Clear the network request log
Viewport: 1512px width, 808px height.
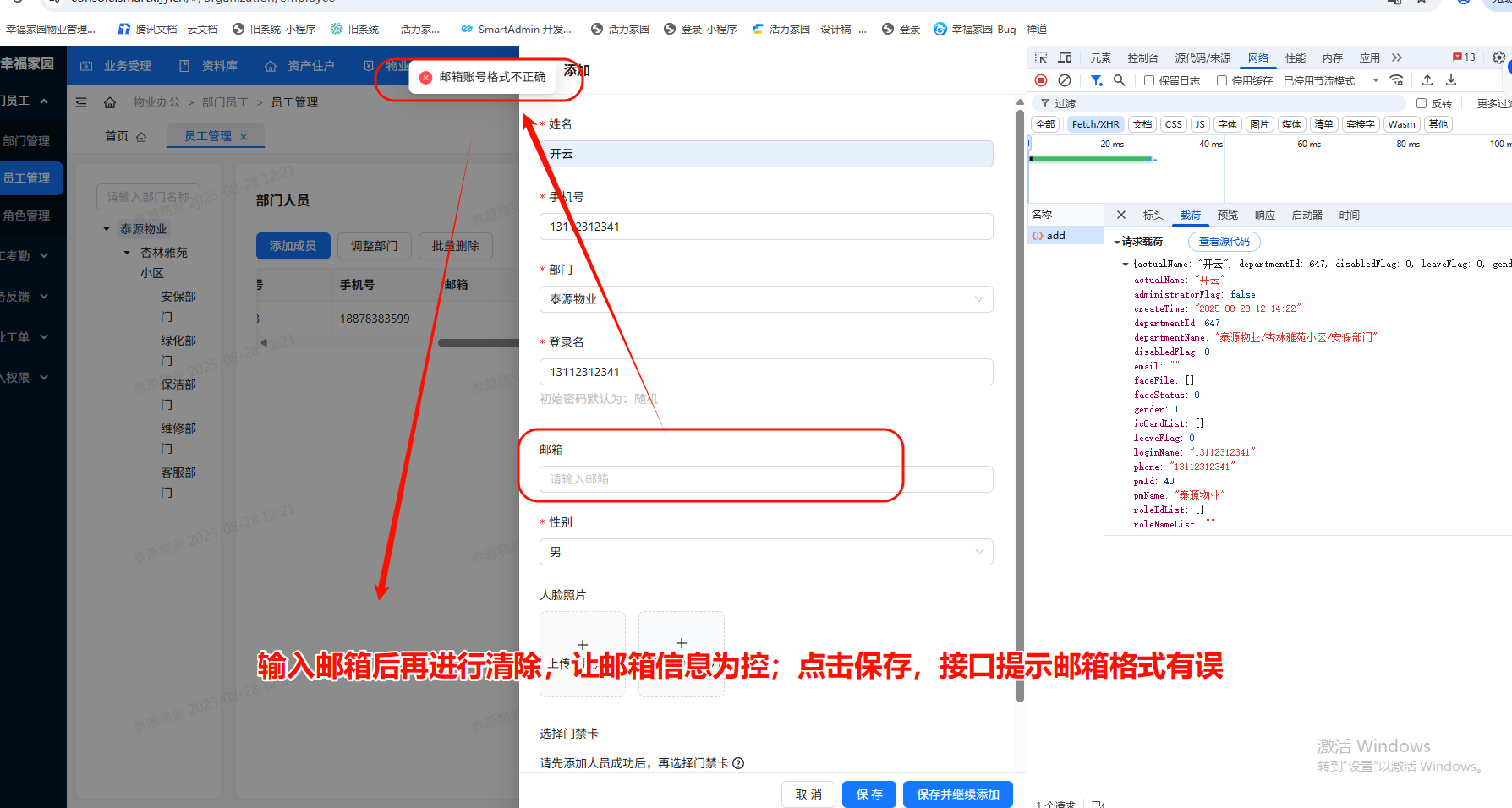click(1065, 80)
